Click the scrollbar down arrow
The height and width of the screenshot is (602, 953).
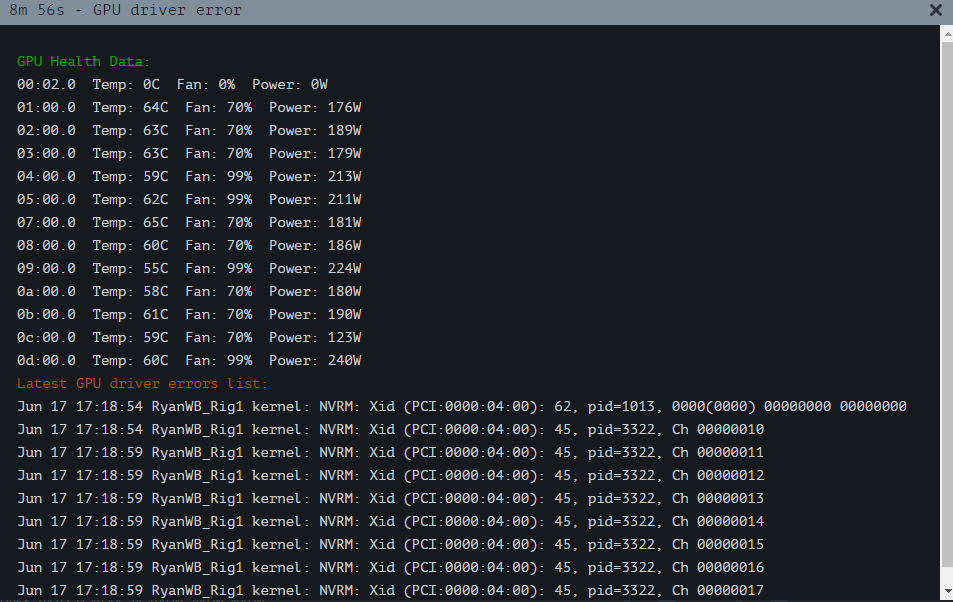[x=947, y=591]
